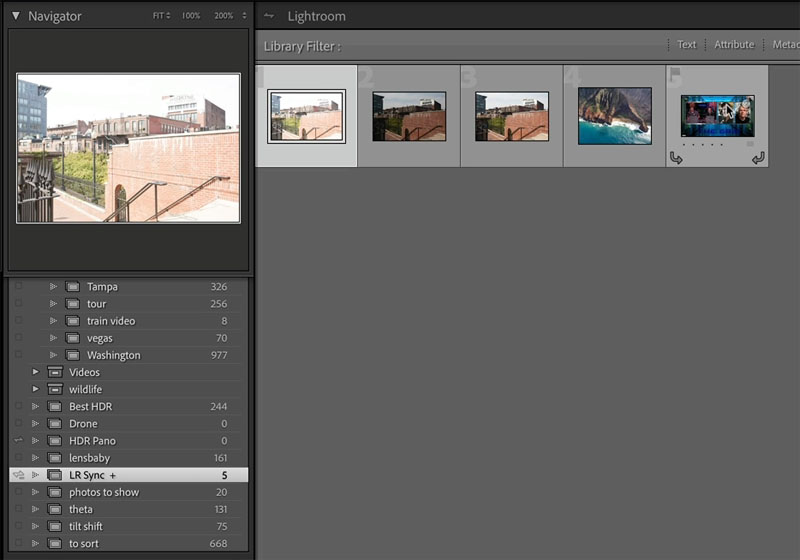This screenshot has height=560, width=800.
Task: Rotate the fifth thumbnail clockwise
Action: (758, 158)
